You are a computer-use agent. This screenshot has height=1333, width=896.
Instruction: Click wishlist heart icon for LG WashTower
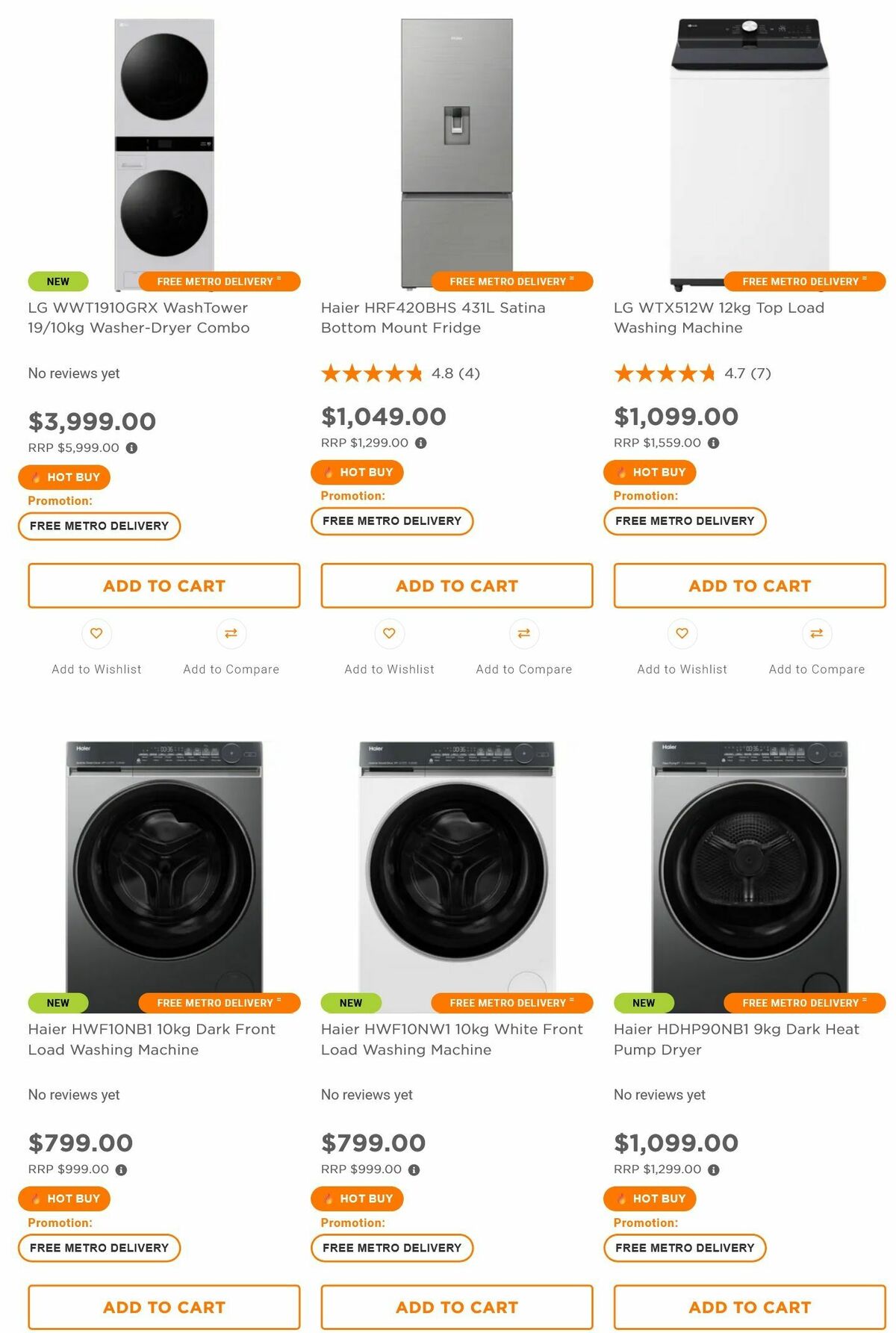96,633
